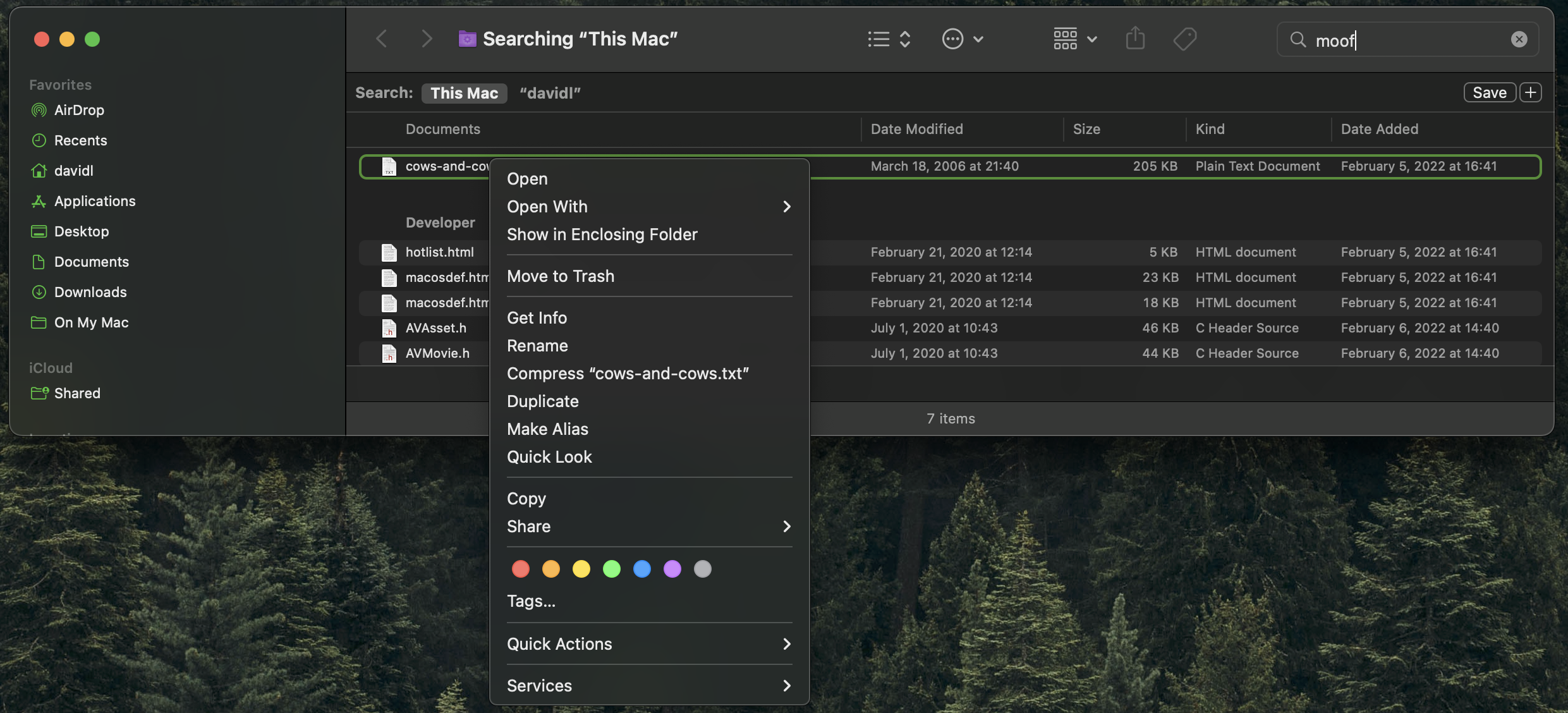Choose Compress "cows-and-cows.txt"
The height and width of the screenshot is (713, 1568).
pos(649,374)
